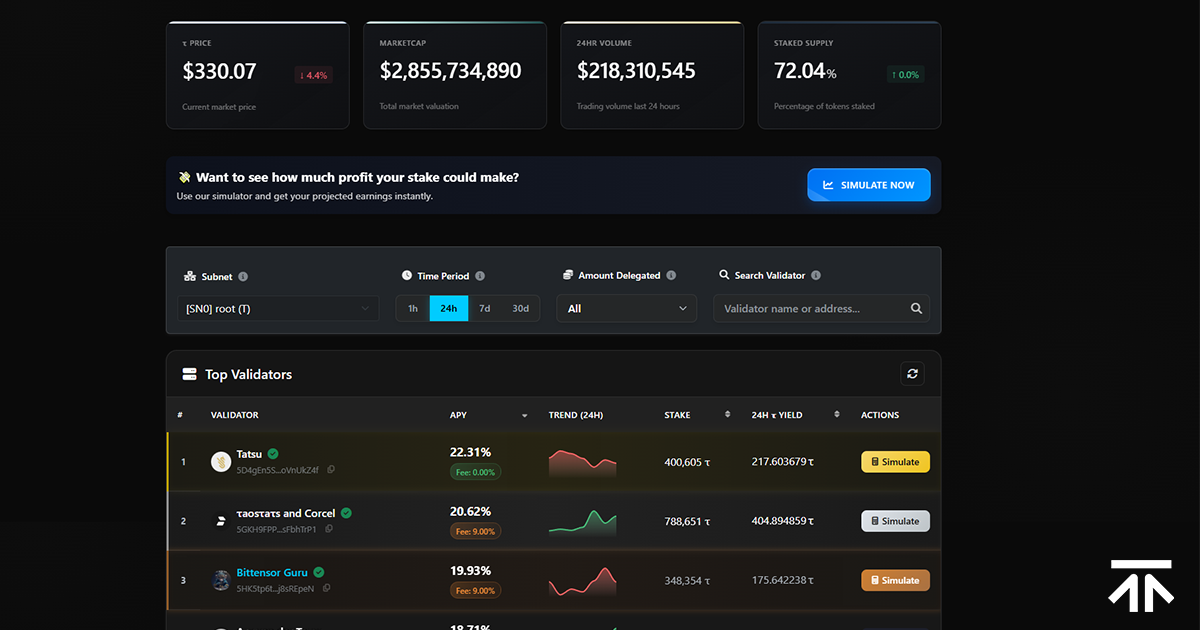Viewport: 1200px width, 630px height.
Task: Click the Subnet info icon
Action: pyautogui.click(x=243, y=277)
